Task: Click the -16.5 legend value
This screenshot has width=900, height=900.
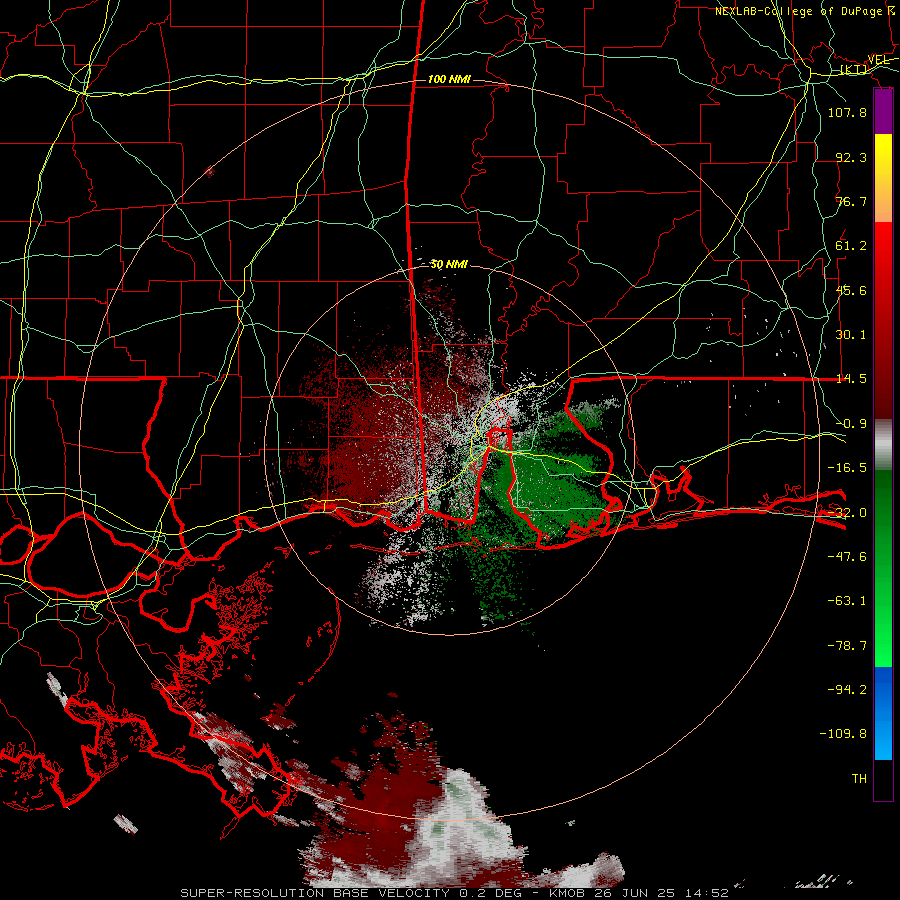Action: [x=847, y=468]
